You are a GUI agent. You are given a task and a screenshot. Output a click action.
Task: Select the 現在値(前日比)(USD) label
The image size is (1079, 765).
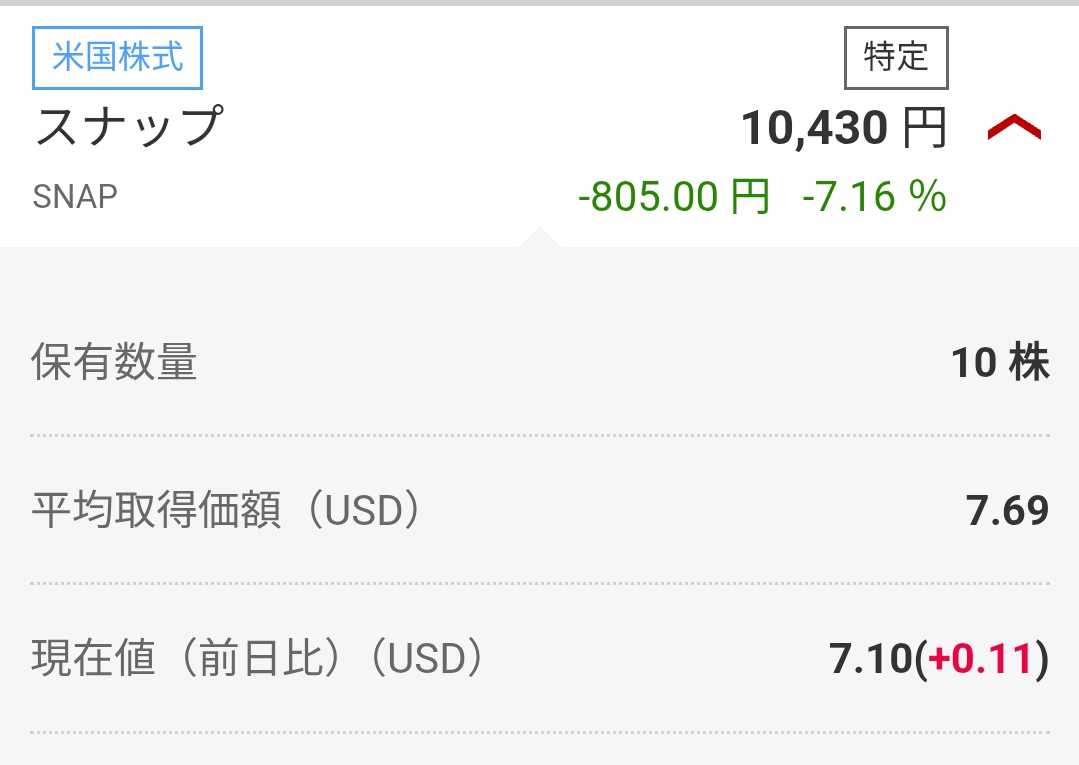pos(258,659)
